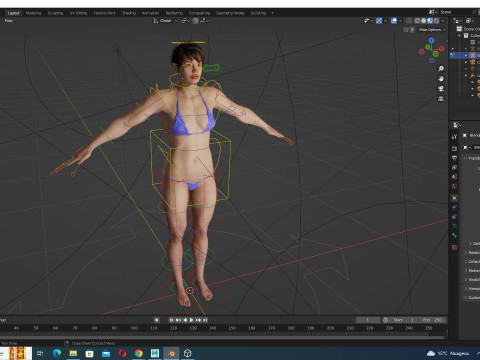
Task: Play the animation forward
Action: click(191, 320)
